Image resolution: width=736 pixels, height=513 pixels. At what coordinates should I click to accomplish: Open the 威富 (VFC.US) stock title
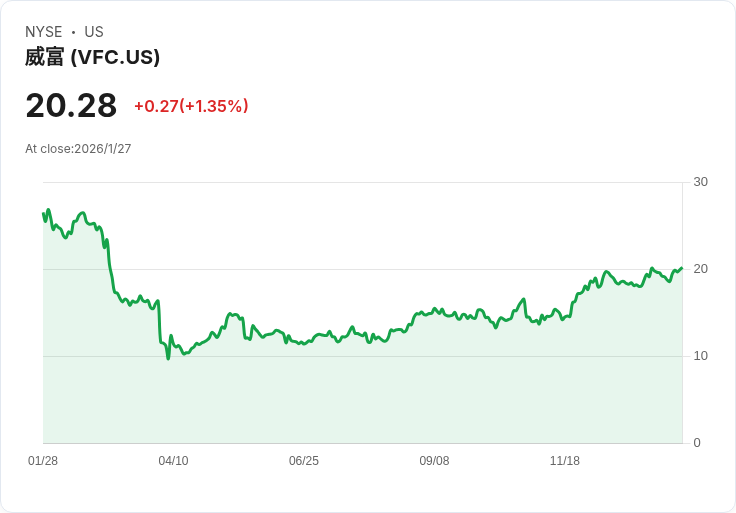click(x=92, y=58)
